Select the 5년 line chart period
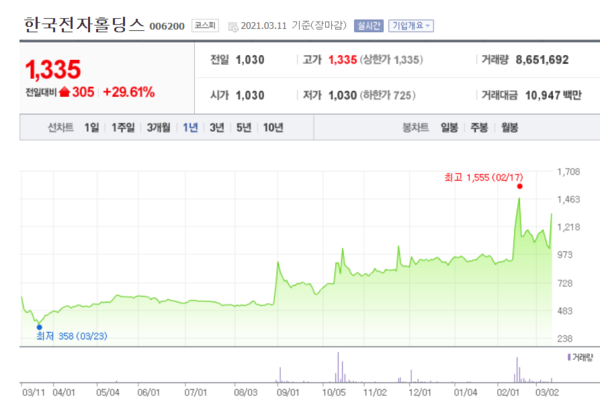 pyautogui.click(x=244, y=127)
